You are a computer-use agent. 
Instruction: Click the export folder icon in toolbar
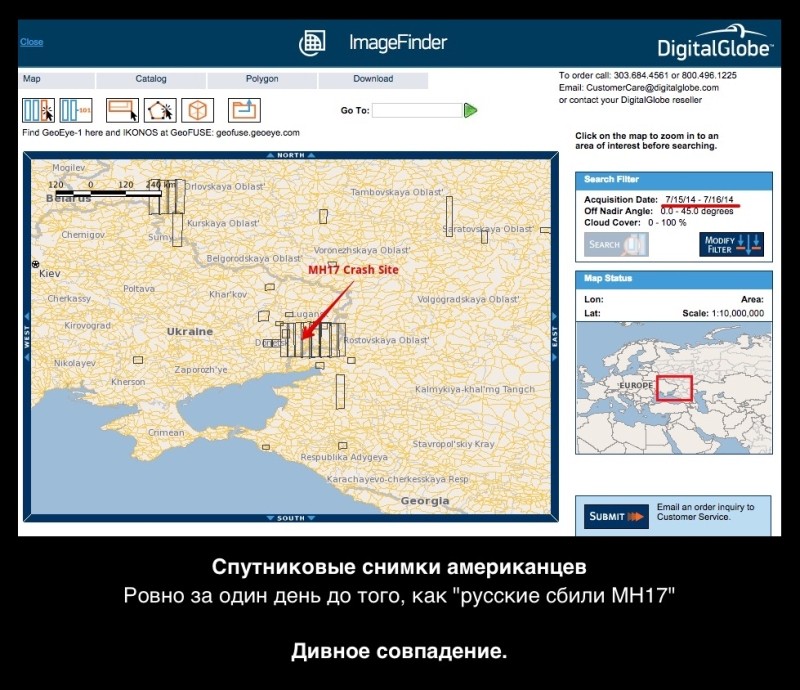point(243,110)
